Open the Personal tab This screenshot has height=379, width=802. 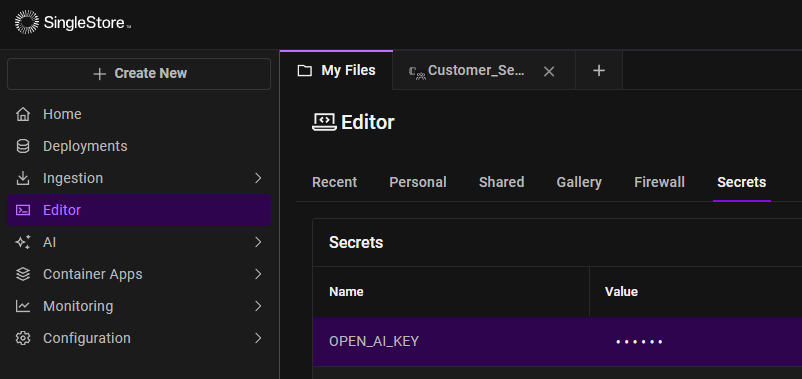click(x=418, y=182)
